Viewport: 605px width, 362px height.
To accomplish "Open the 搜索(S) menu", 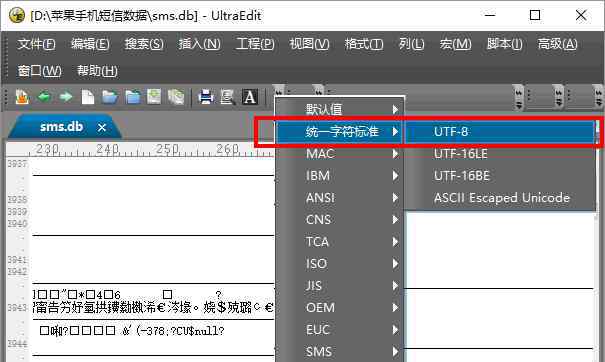I will pyautogui.click(x=144, y=44).
